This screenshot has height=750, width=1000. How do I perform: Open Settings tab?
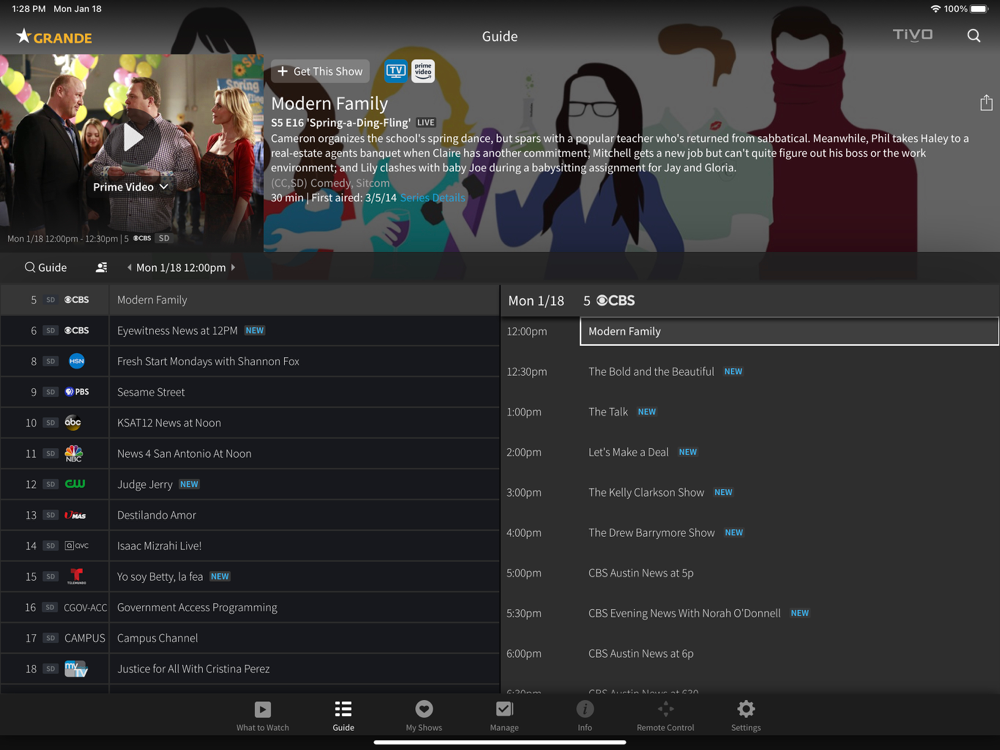pos(746,716)
